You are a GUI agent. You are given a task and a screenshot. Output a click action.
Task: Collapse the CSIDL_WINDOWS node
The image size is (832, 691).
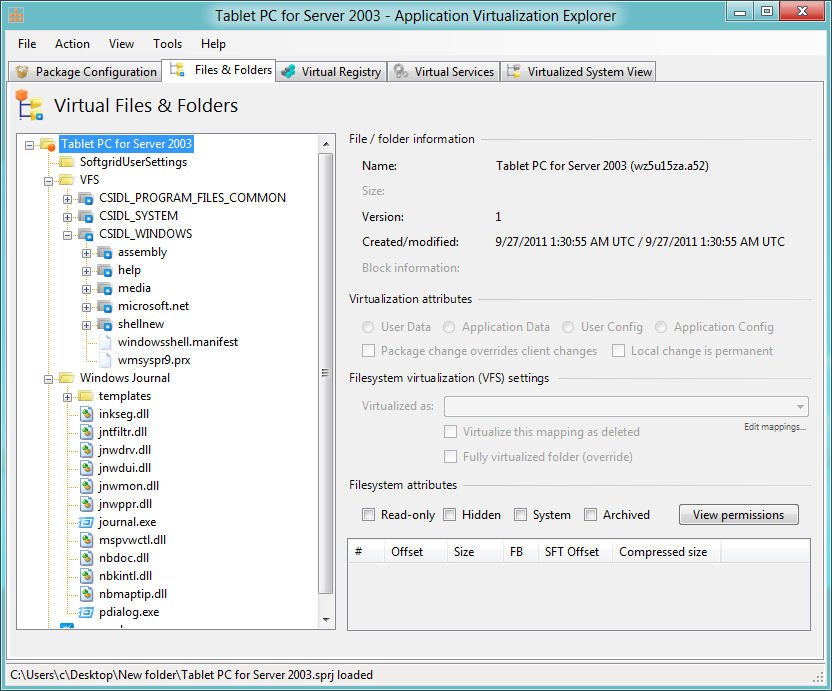pos(67,235)
